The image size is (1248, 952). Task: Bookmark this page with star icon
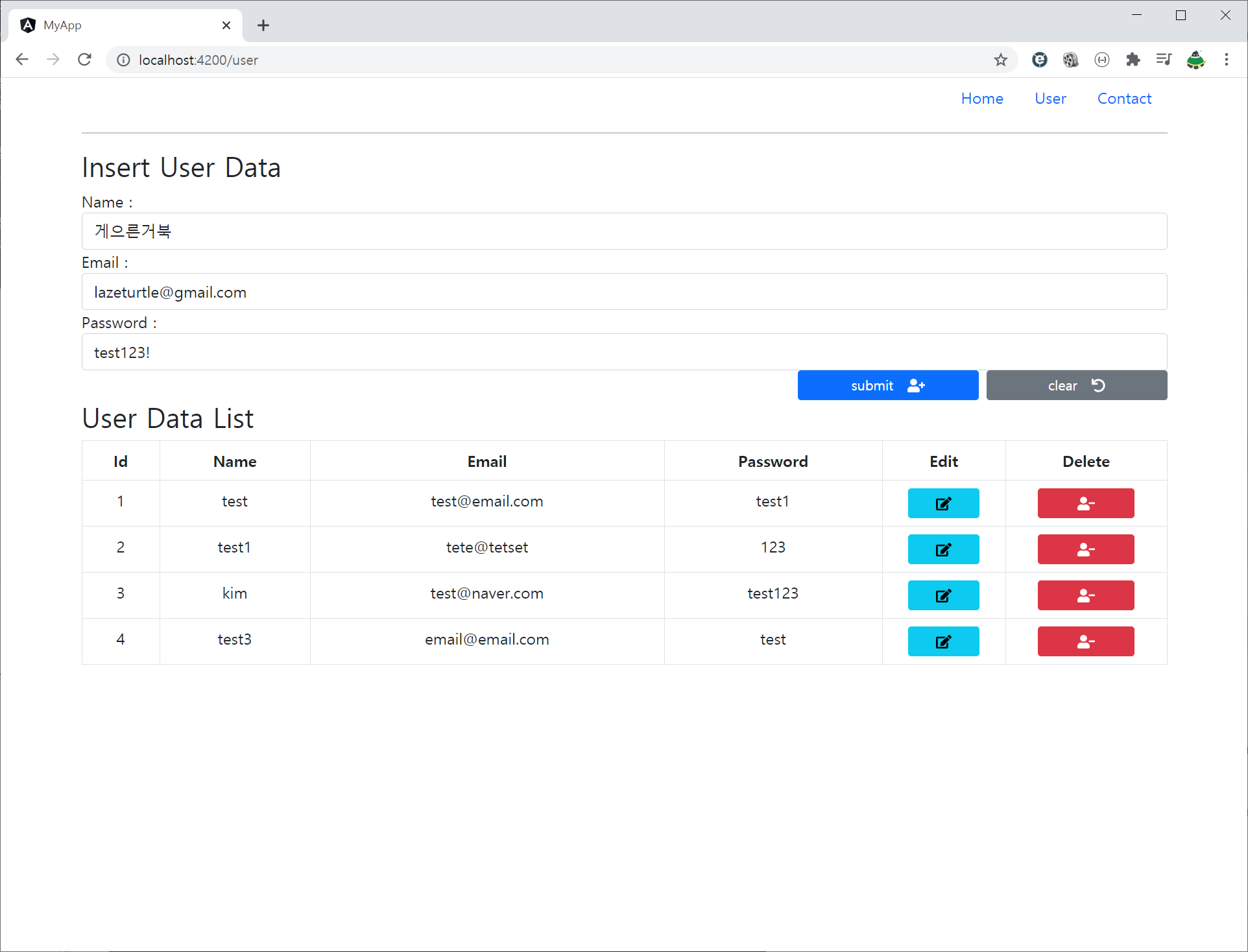coord(1000,60)
